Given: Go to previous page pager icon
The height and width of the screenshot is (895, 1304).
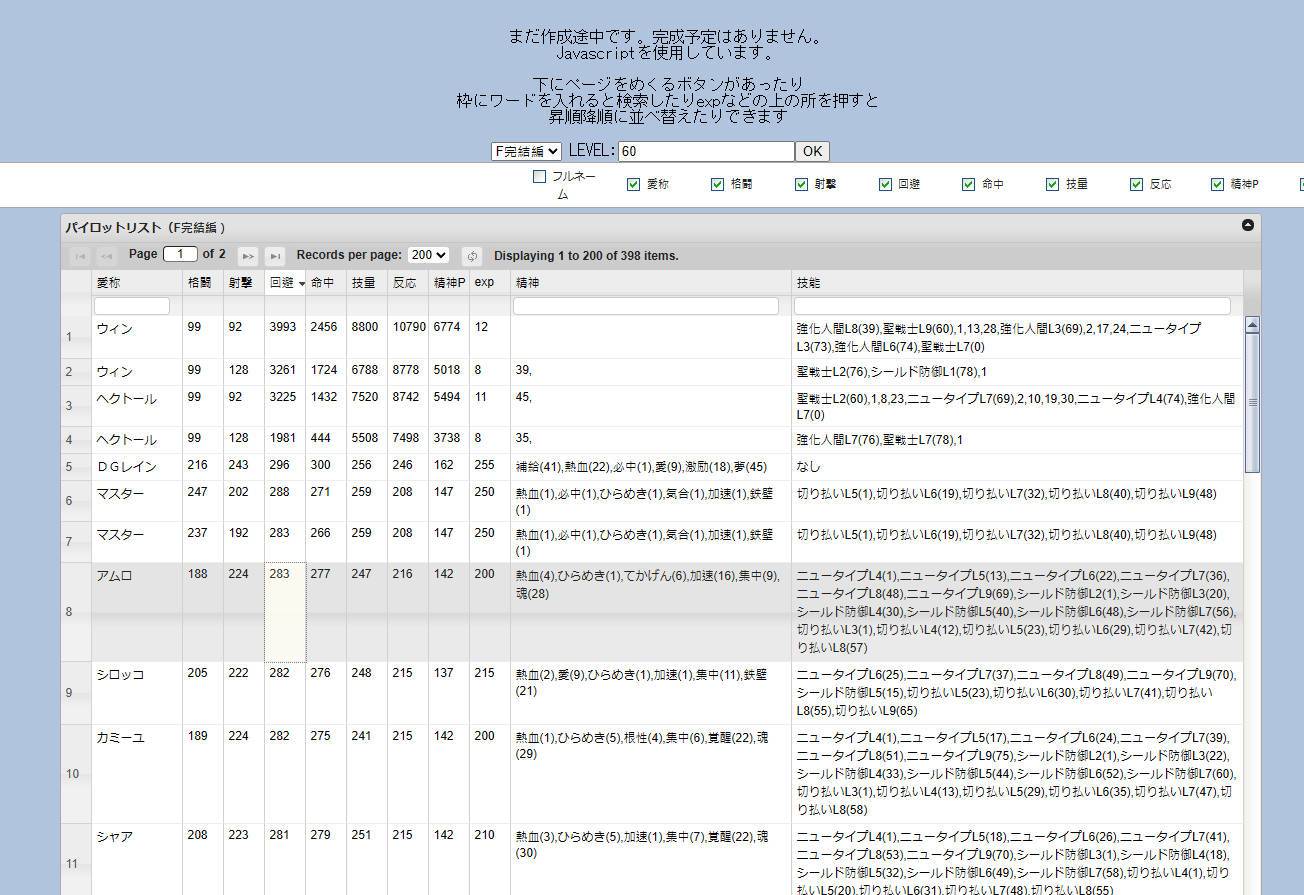Looking at the screenshot, I should [x=106, y=256].
